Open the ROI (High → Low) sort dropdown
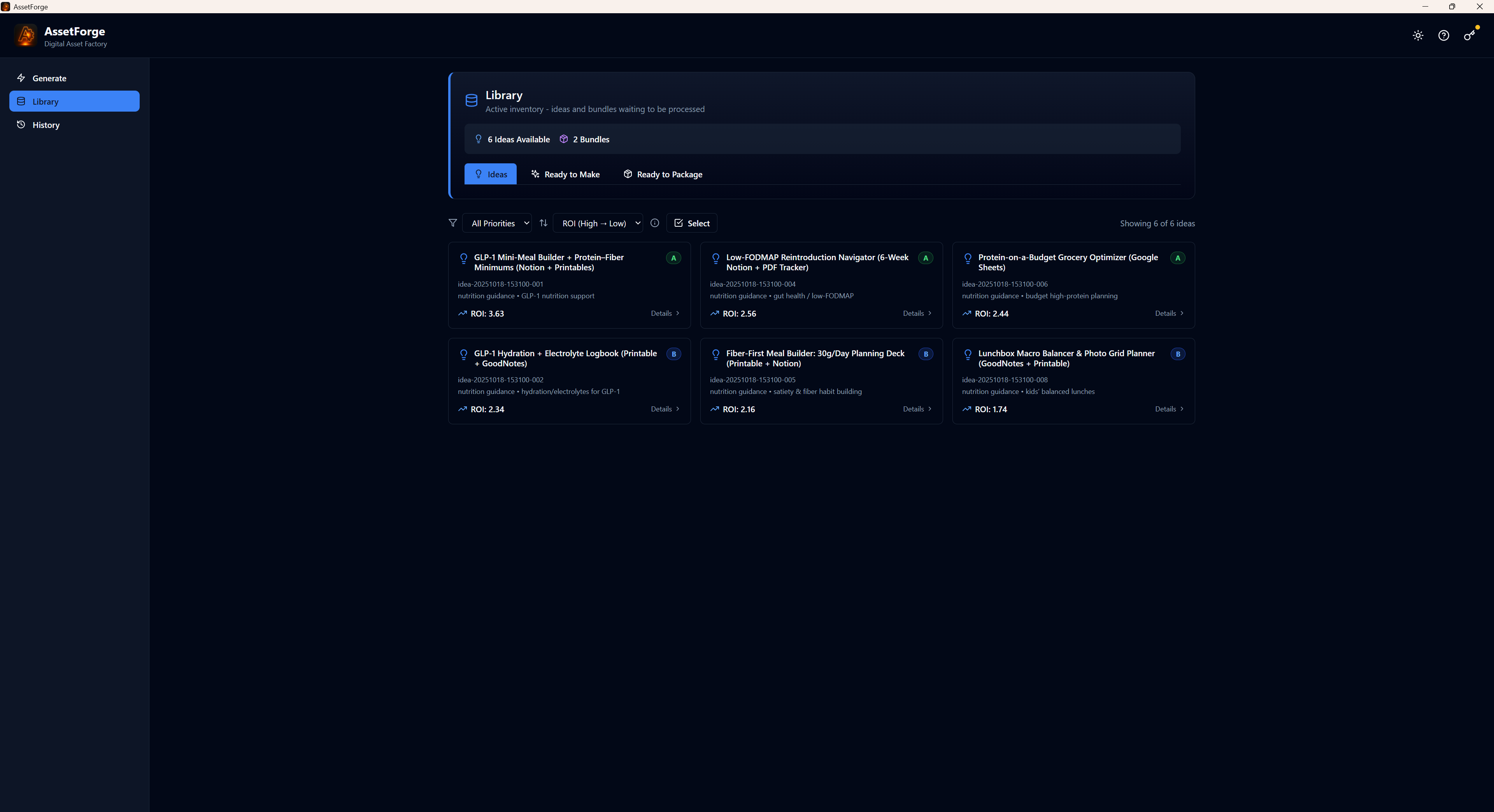 point(598,223)
